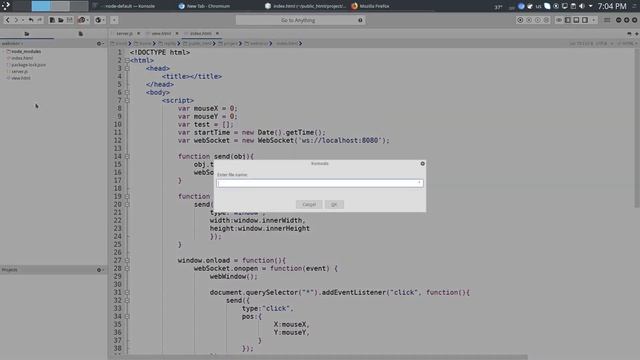The width and height of the screenshot is (640, 360).
Task: Click the volume icon in the system tray
Action: click(x=582, y=6)
